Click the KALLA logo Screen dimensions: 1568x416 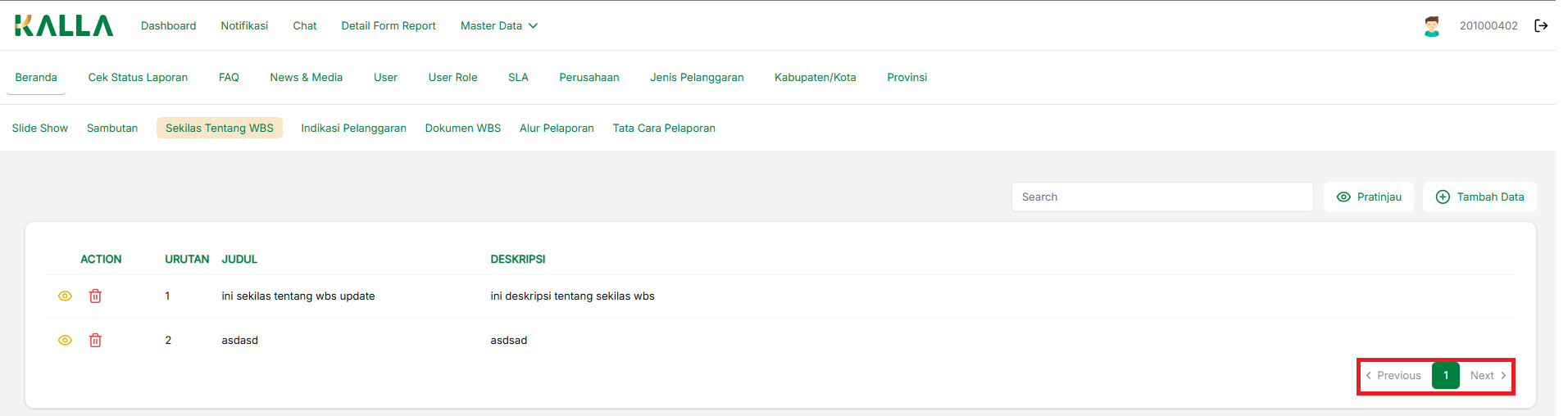pyautogui.click(x=64, y=25)
